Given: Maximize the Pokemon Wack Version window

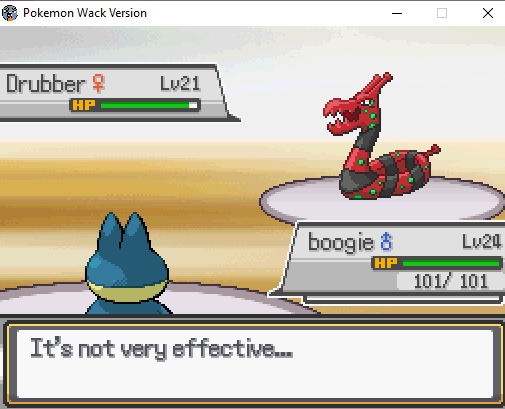Looking at the screenshot, I should [442, 13].
